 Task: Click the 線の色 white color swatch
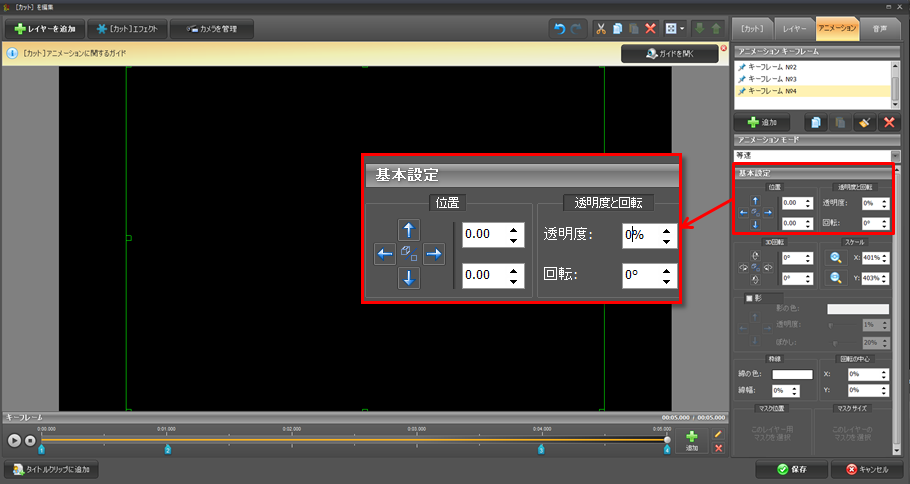[791, 374]
